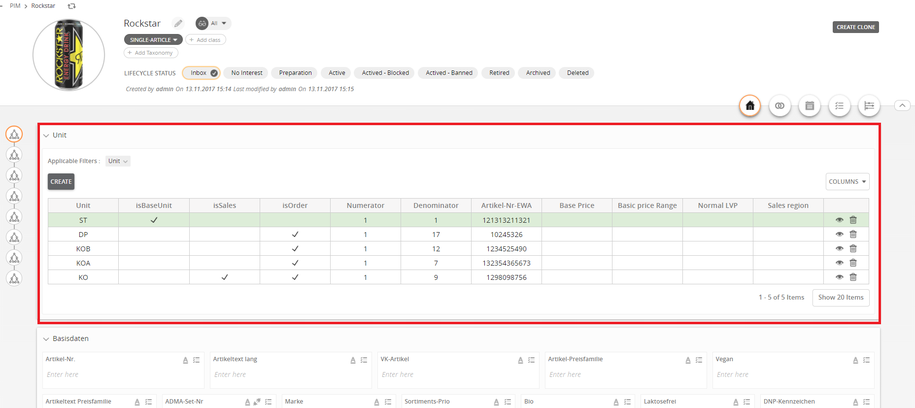Click the translation icon on Artikeltext lang field
The width and height of the screenshot is (915, 408).
click(353, 360)
